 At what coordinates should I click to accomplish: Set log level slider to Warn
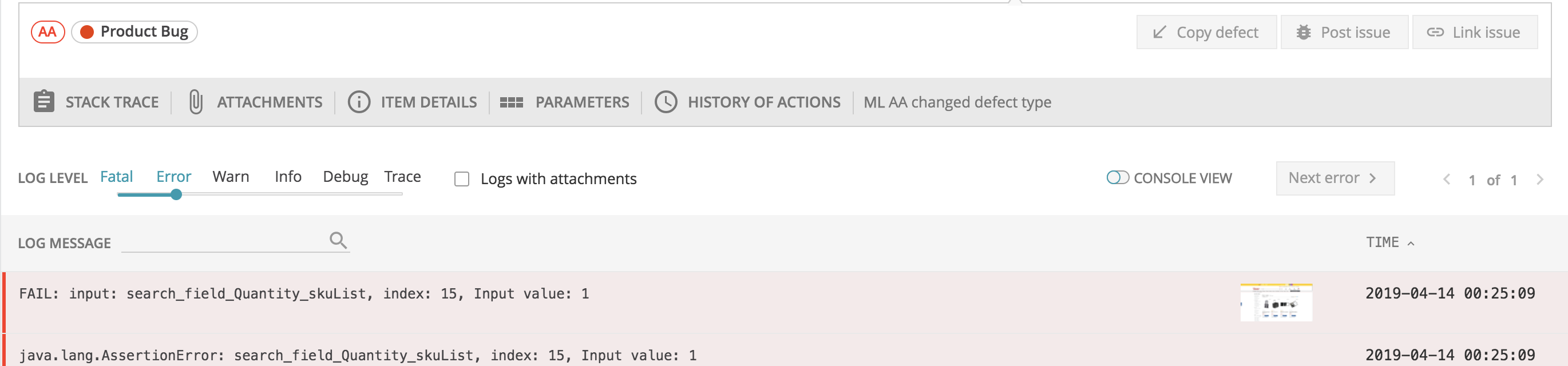[230, 195]
